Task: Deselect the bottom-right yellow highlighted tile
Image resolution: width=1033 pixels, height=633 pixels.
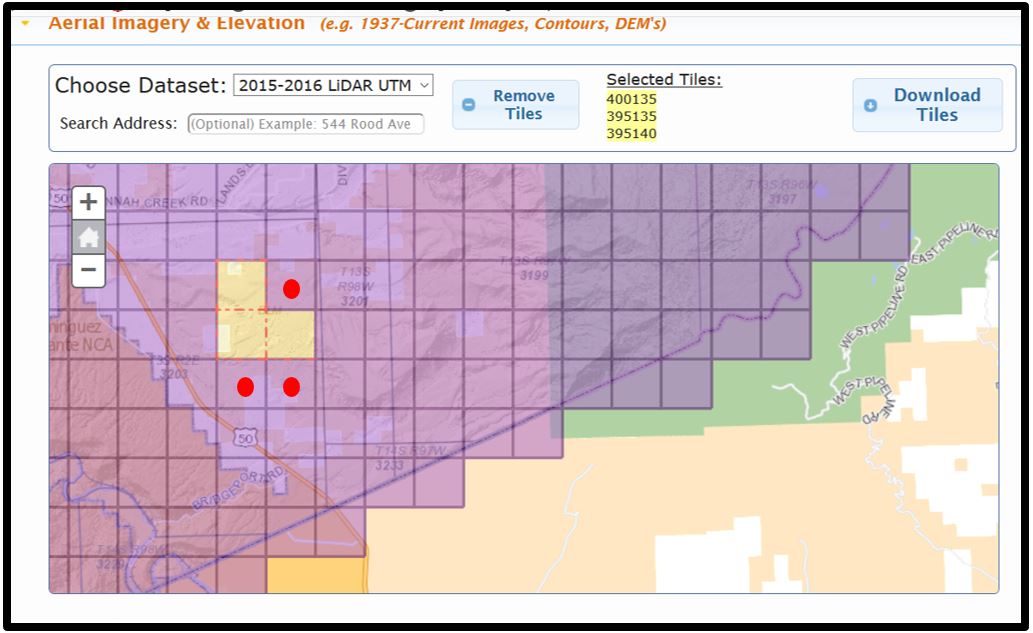Action: [x=290, y=335]
